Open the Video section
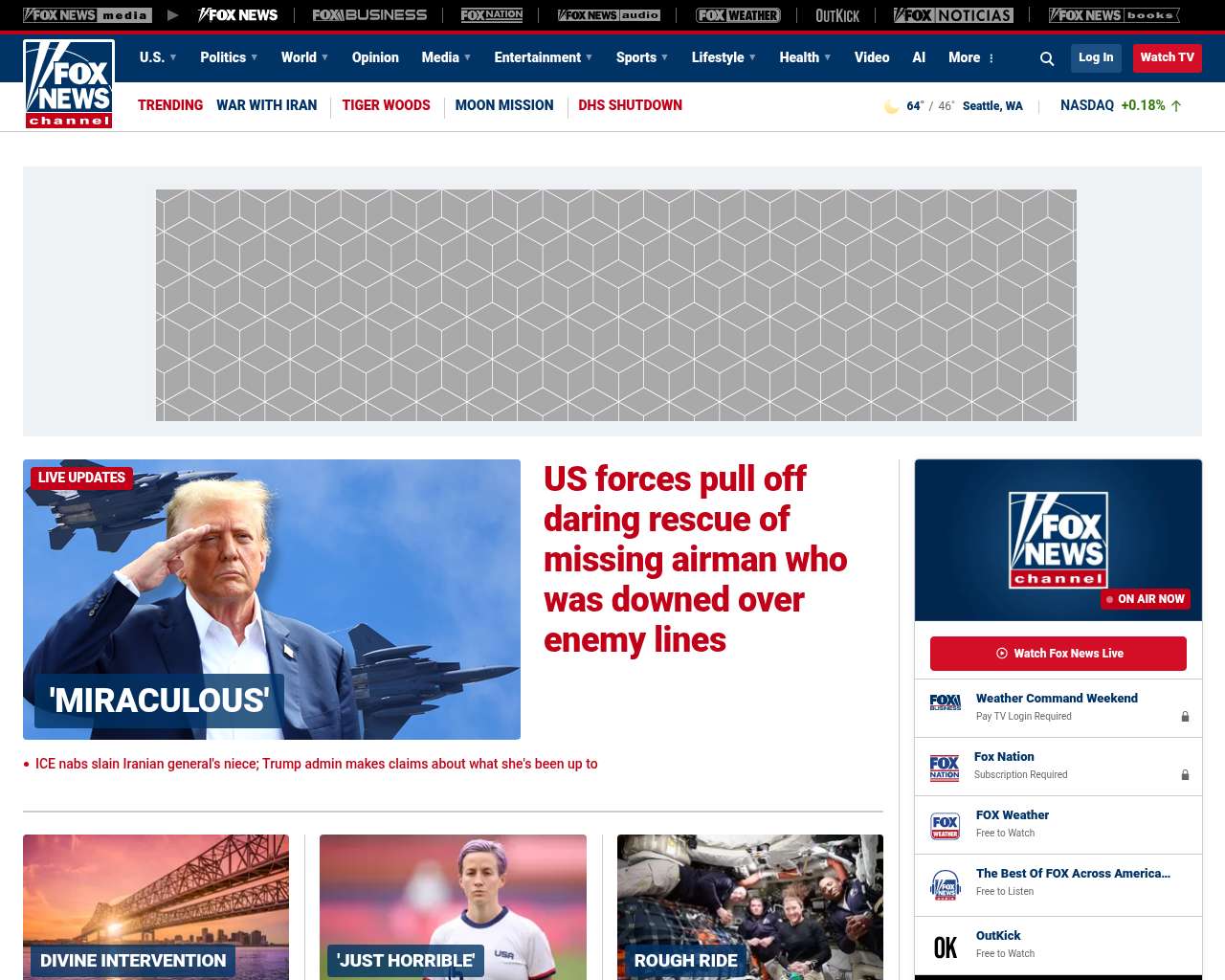1225x980 pixels. pos(872,57)
